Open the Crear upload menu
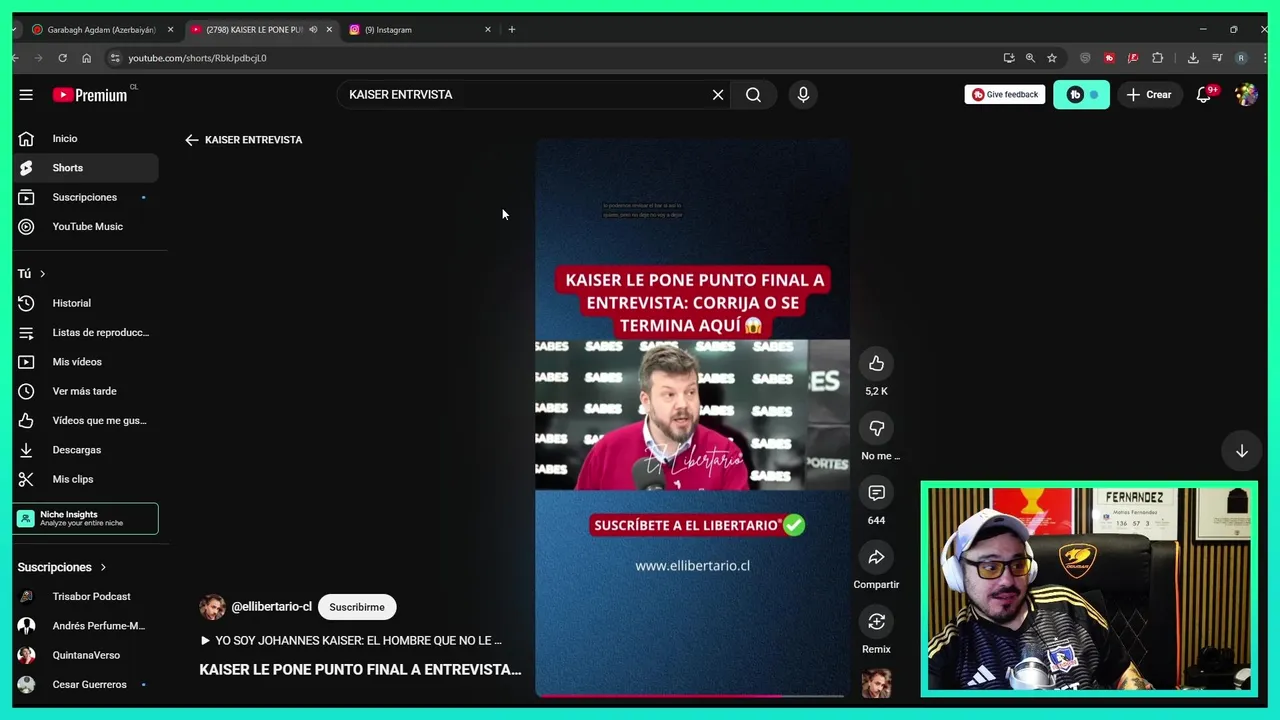Image resolution: width=1280 pixels, height=720 pixels. click(x=1148, y=94)
